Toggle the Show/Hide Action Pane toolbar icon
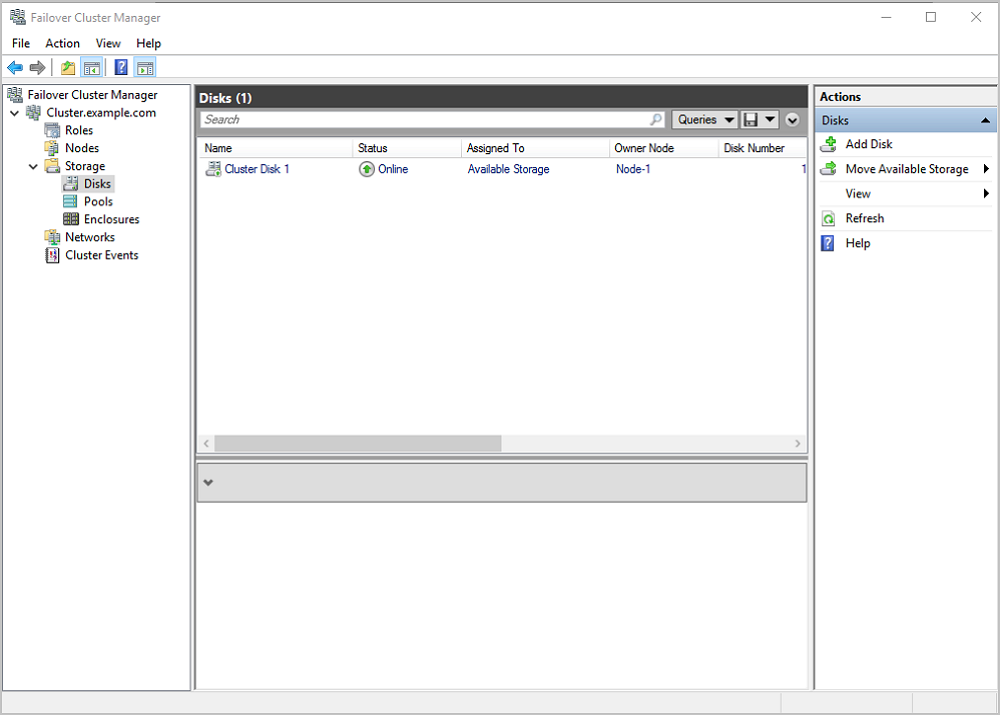Viewport: 1000px width, 715px height. (x=145, y=68)
